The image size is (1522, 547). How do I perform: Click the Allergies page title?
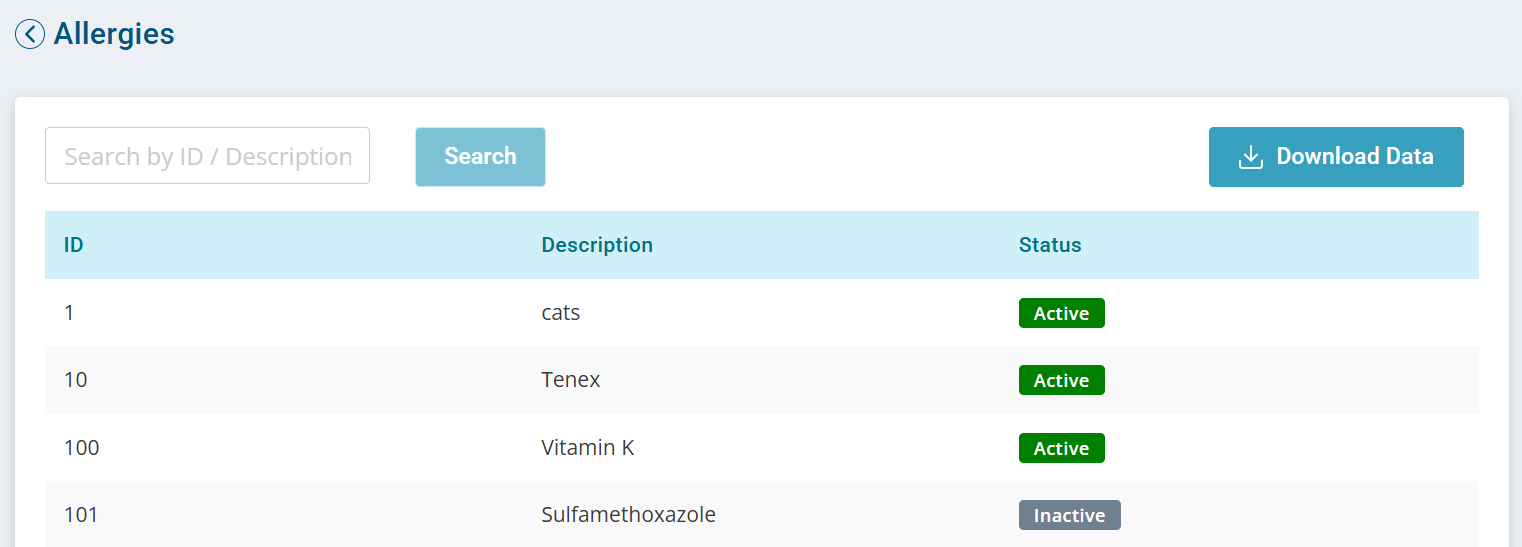[x=114, y=34]
